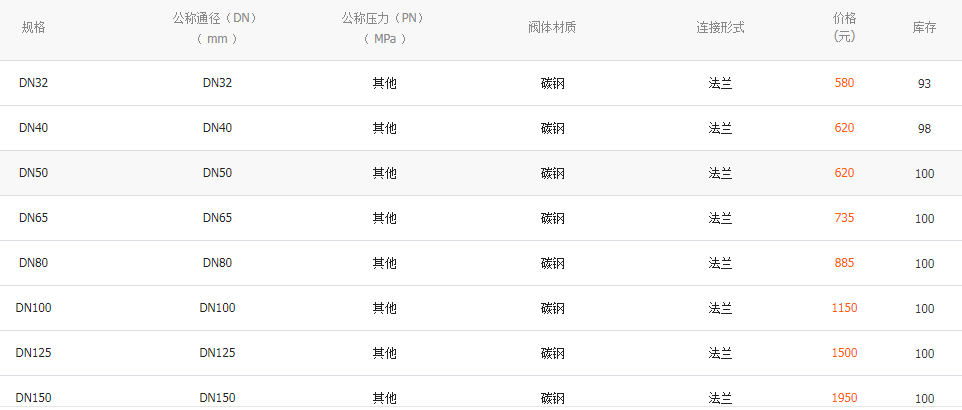Select the 库存 column header

[924, 27]
